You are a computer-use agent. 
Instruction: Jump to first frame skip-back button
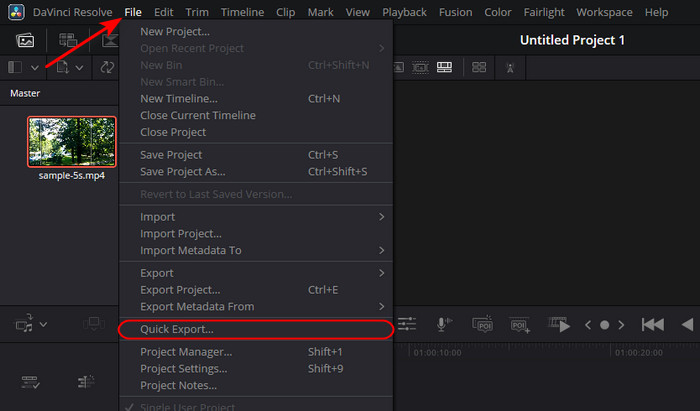tap(653, 325)
